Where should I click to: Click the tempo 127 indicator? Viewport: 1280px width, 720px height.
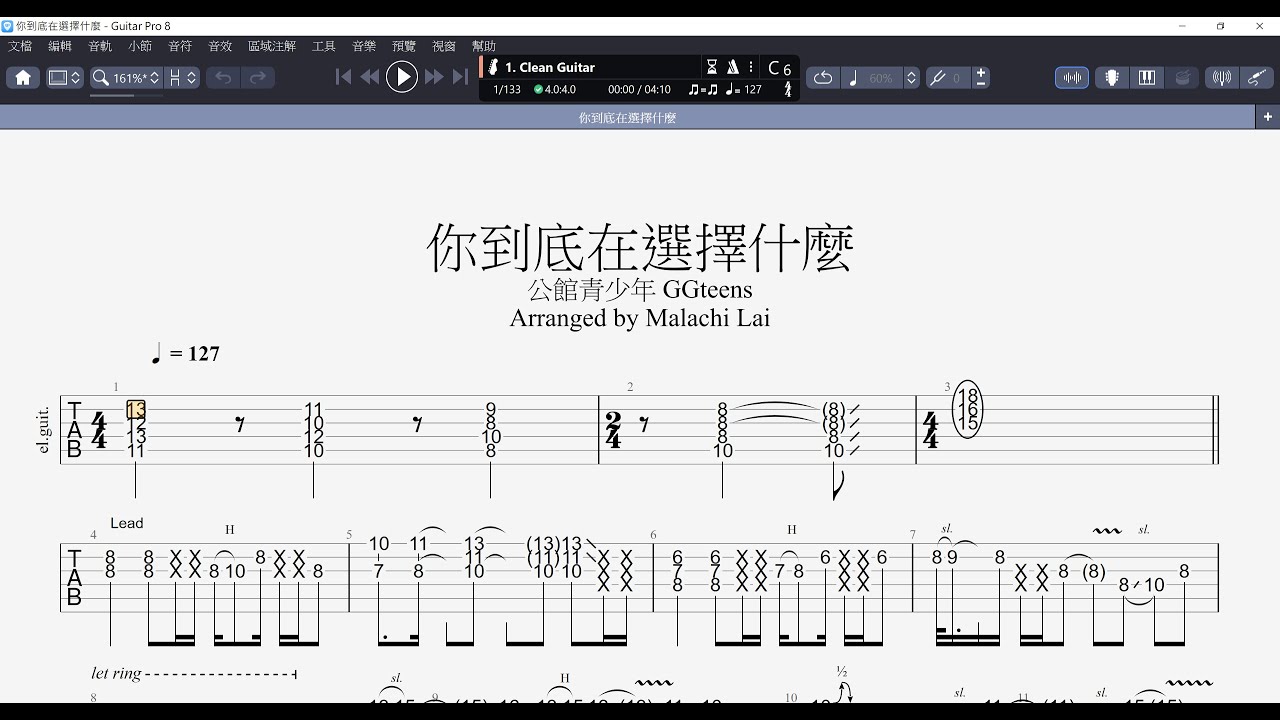pos(743,89)
